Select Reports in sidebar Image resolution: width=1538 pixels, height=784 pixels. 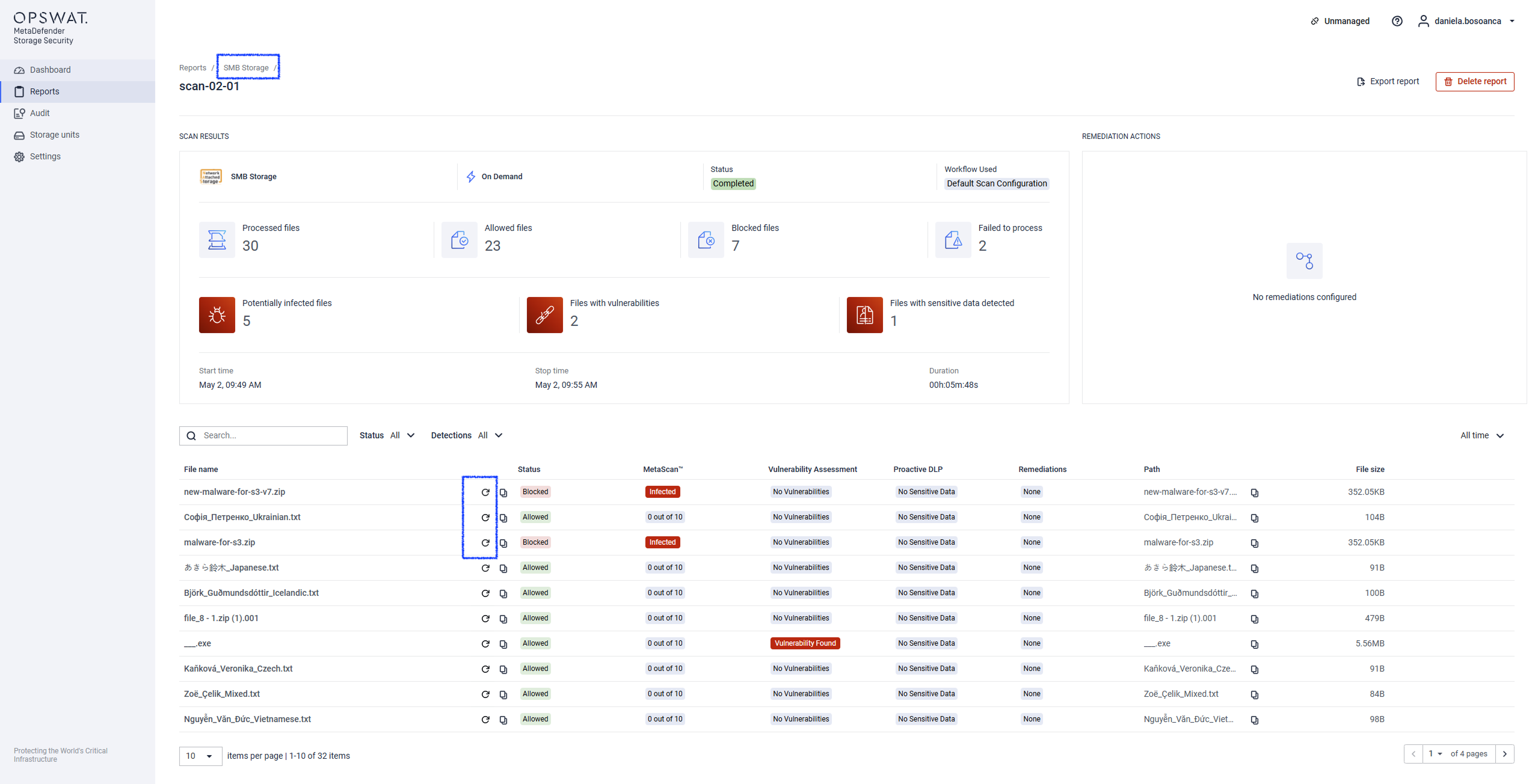pyautogui.click(x=78, y=91)
